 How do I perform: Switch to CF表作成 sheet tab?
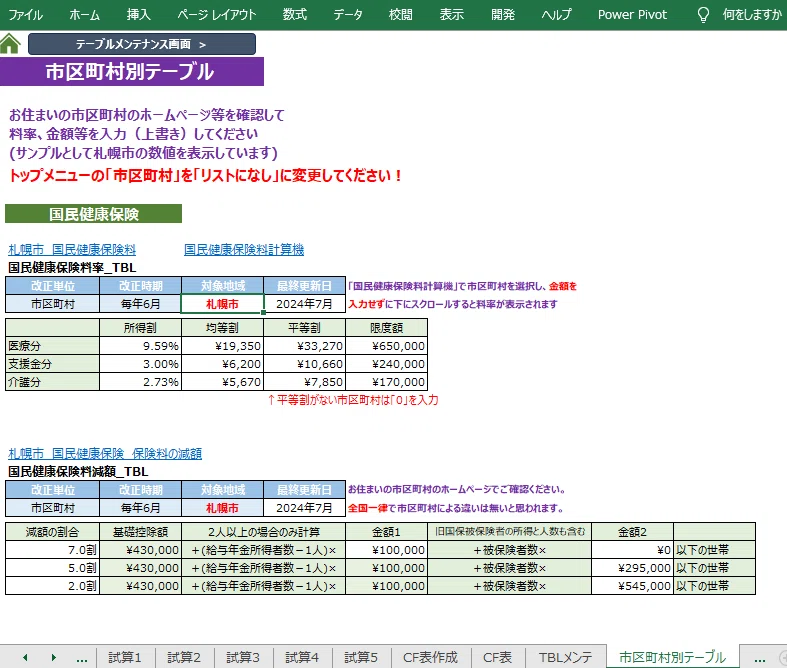(x=430, y=657)
